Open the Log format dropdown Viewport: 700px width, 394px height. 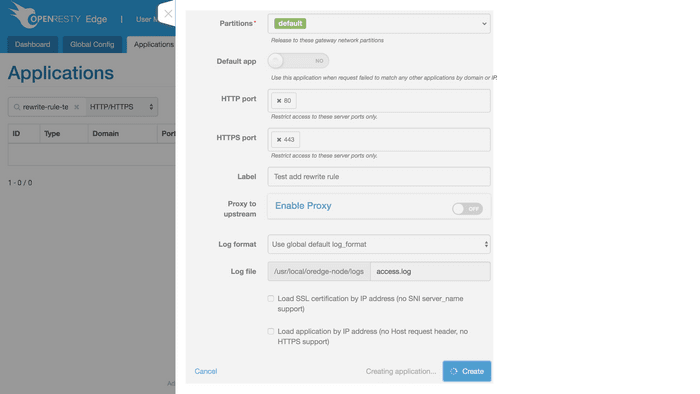379,244
